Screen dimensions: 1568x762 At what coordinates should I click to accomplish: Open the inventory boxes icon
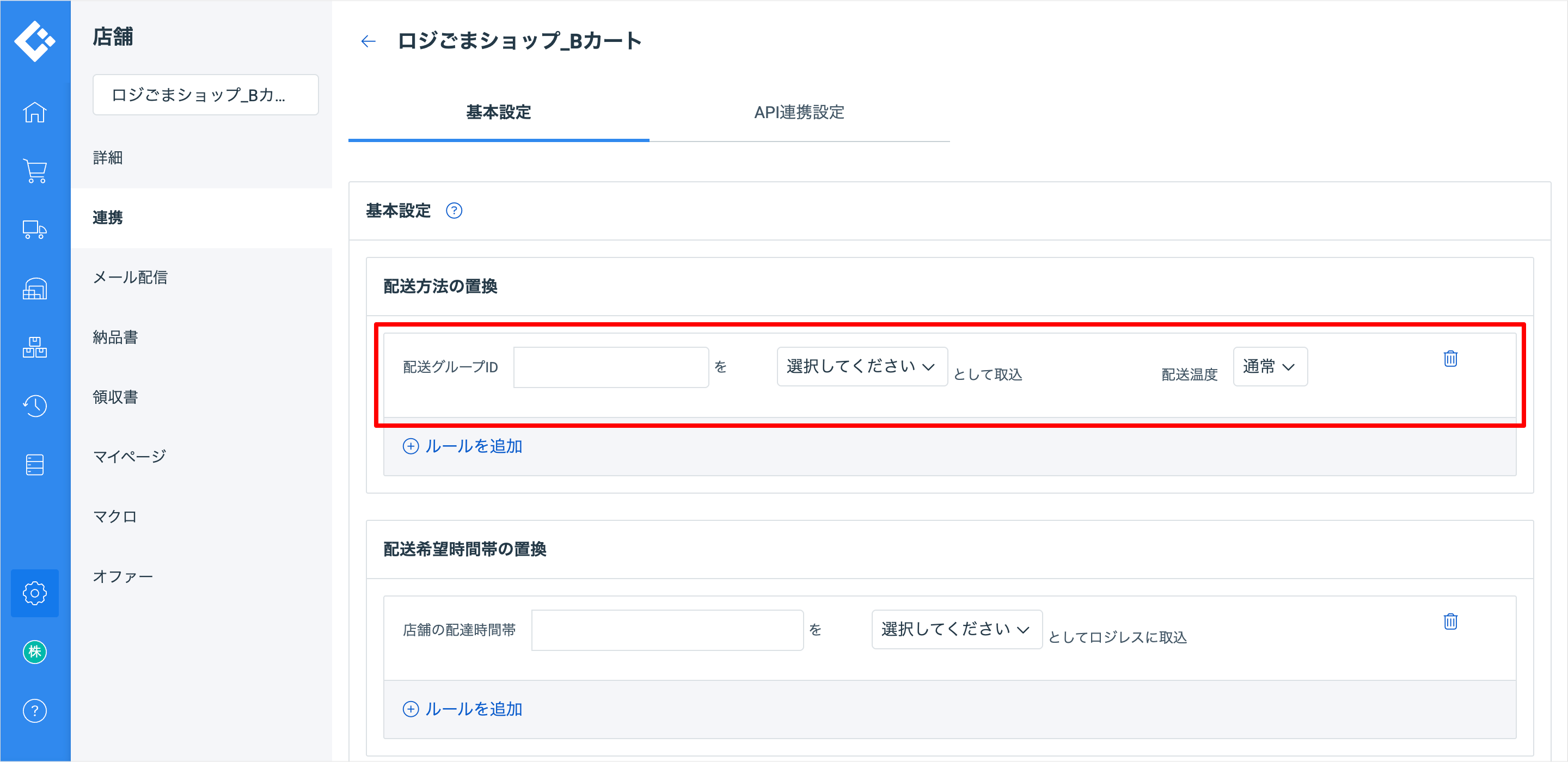click(x=35, y=347)
